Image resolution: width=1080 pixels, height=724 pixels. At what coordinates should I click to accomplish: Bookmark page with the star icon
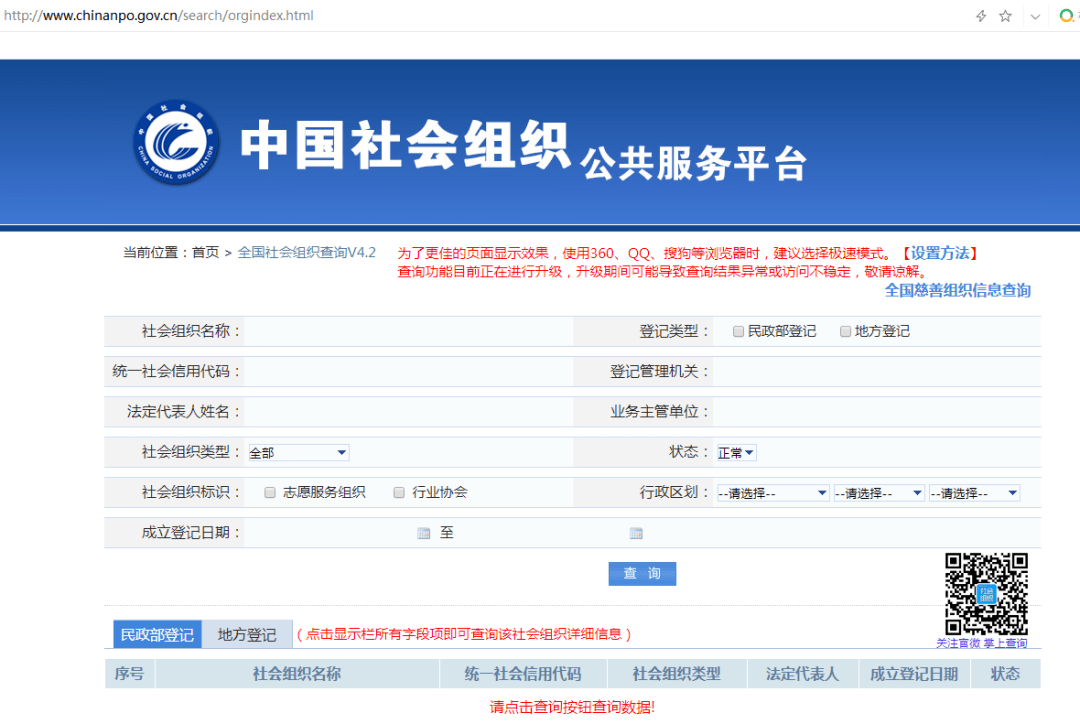(x=1006, y=16)
